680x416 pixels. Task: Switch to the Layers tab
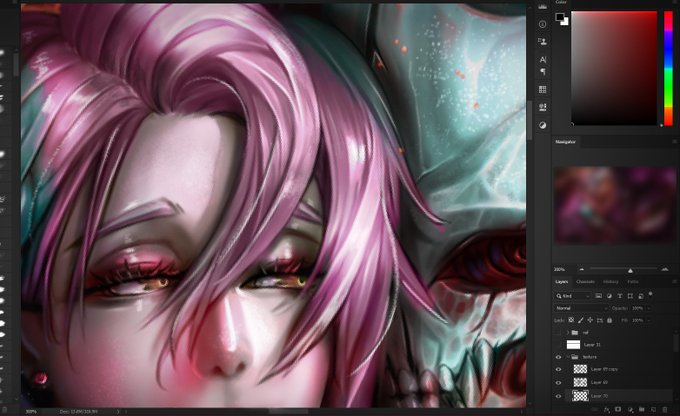click(x=562, y=282)
